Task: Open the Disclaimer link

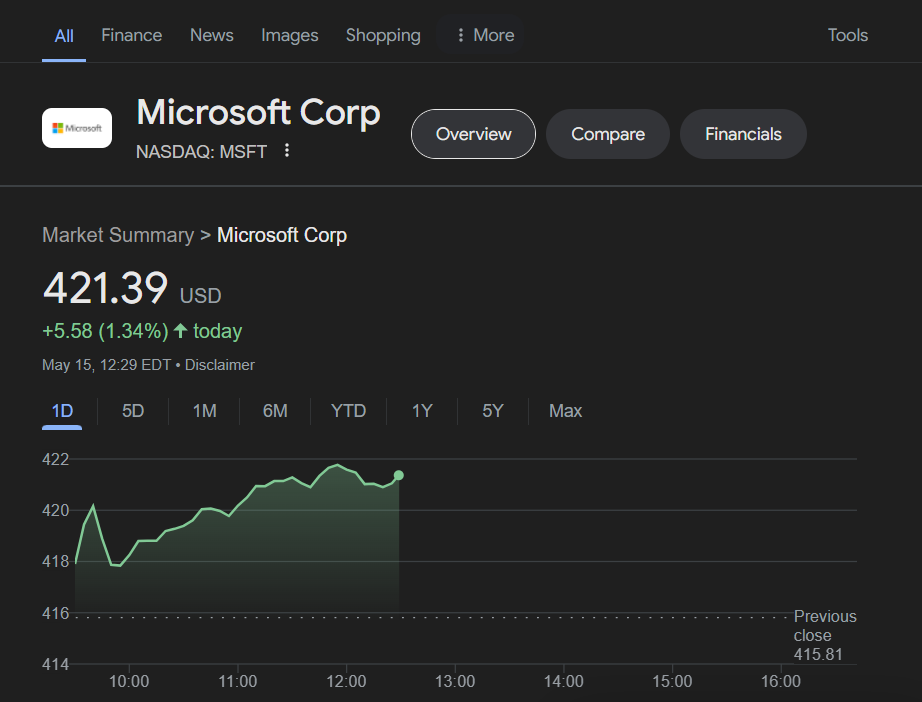Action: point(220,365)
